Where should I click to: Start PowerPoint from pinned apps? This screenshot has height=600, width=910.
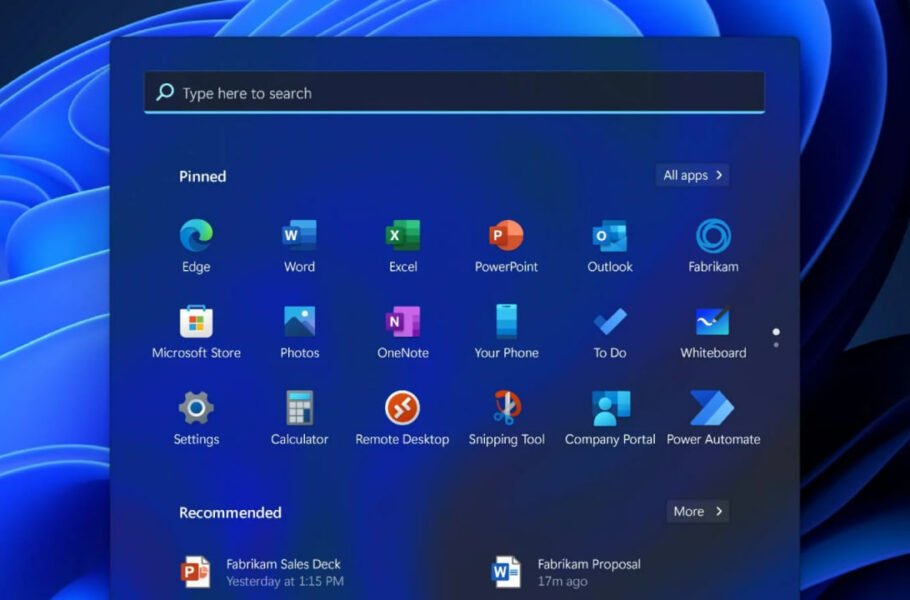click(x=506, y=245)
